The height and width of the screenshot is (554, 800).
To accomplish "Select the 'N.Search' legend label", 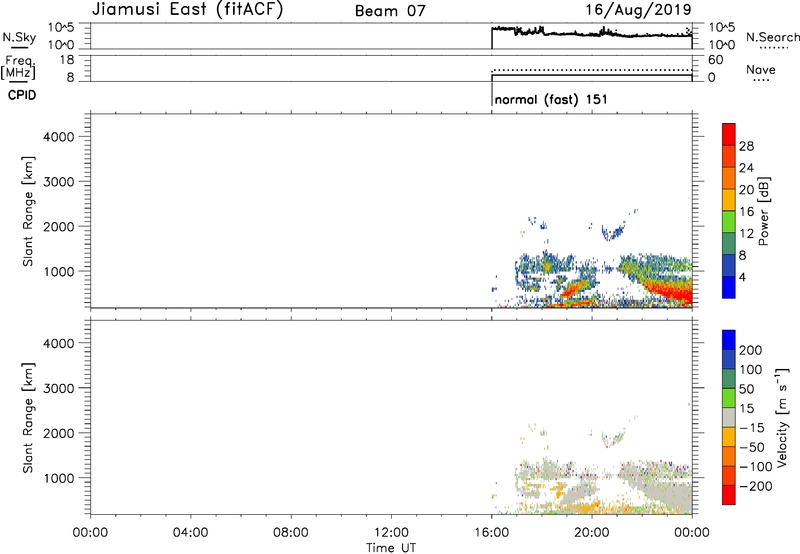I will 772,37.
